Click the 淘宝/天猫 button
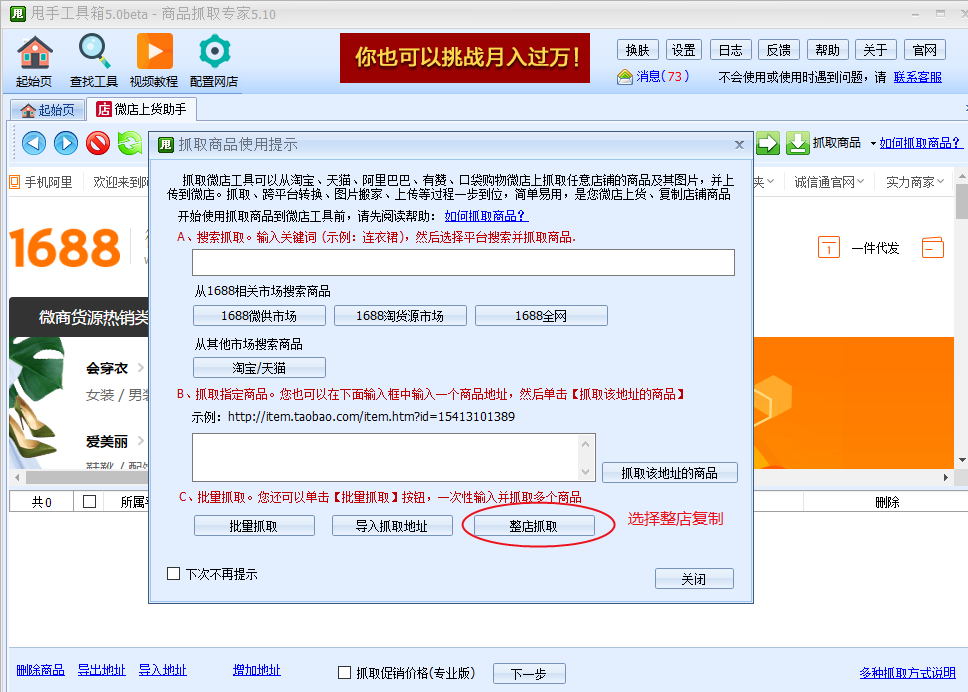 [x=259, y=368]
